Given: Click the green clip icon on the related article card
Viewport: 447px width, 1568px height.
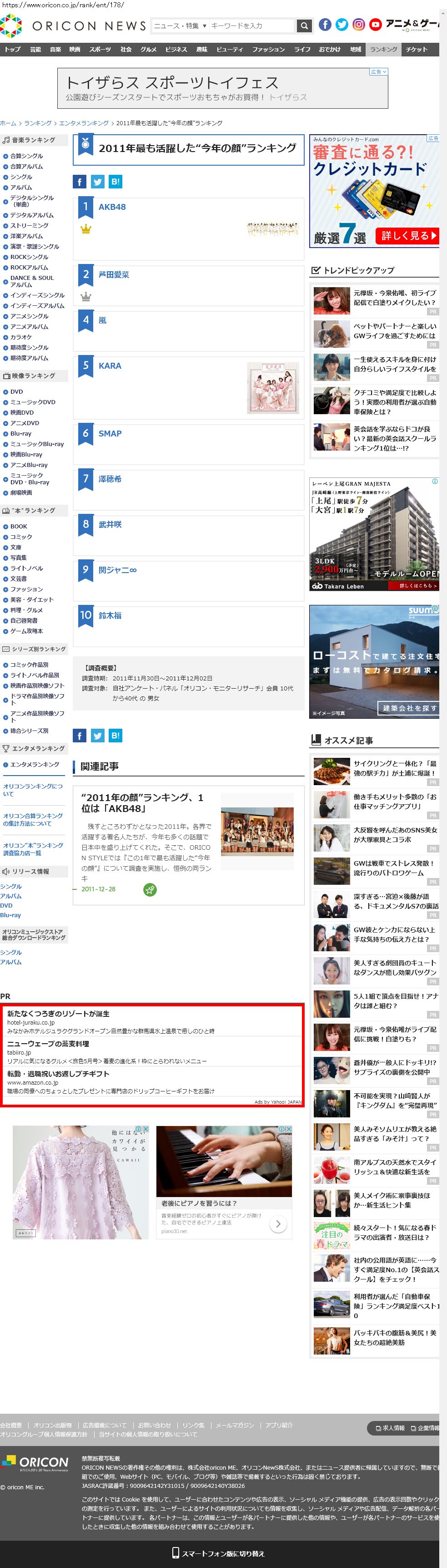Looking at the screenshot, I should [150, 890].
